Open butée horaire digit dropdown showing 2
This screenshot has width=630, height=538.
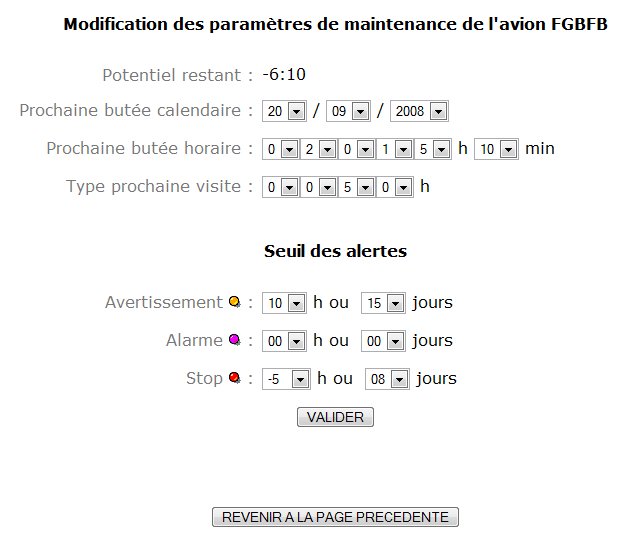click(318, 149)
